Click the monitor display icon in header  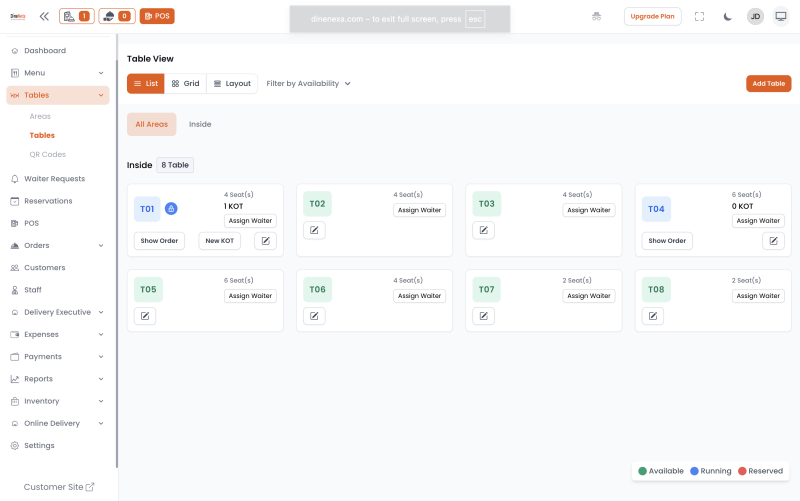(x=781, y=16)
